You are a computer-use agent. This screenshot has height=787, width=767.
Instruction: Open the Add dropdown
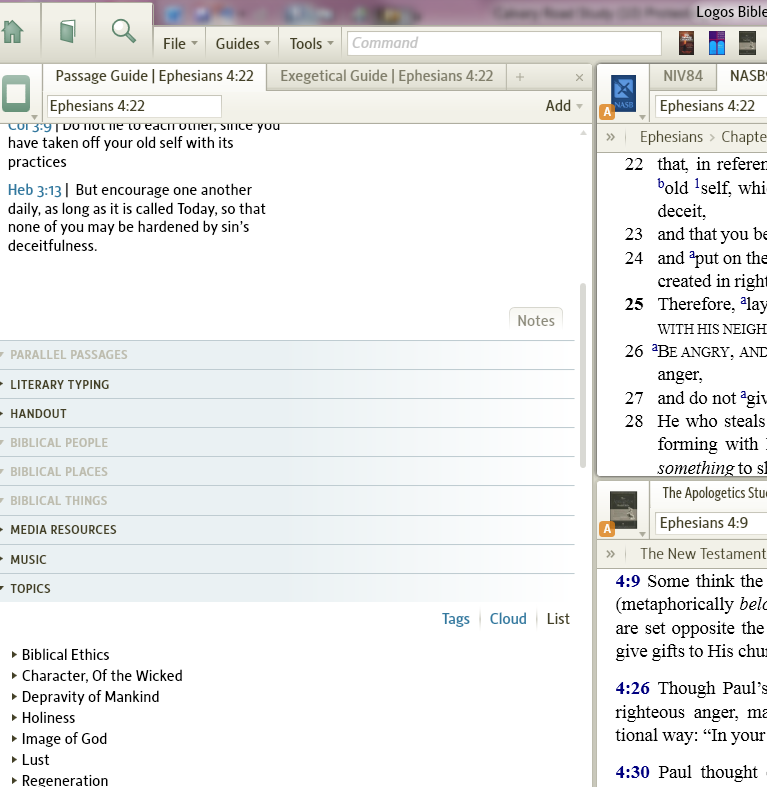(x=564, y=106)
